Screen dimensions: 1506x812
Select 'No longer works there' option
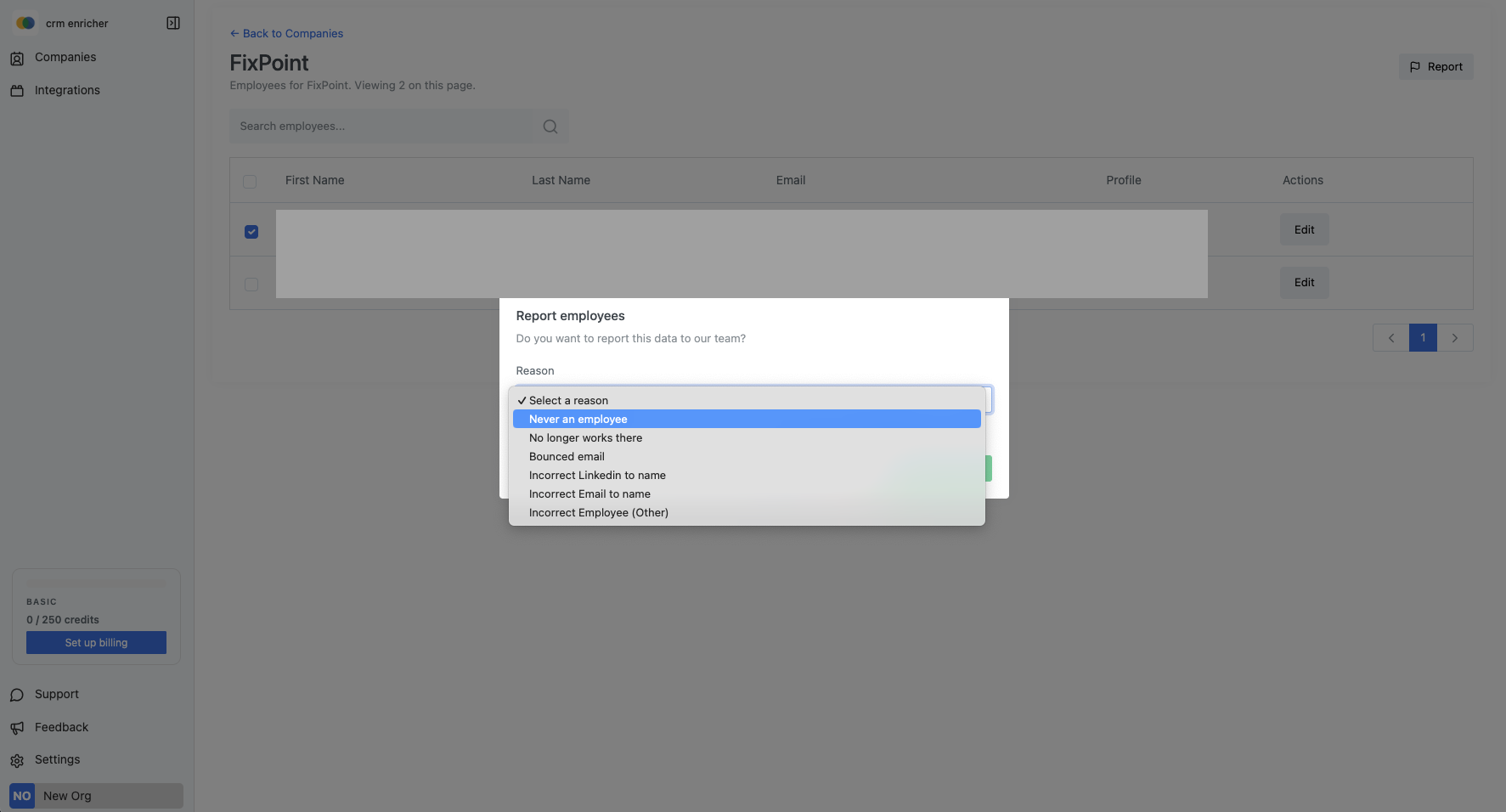coord(585,437)
